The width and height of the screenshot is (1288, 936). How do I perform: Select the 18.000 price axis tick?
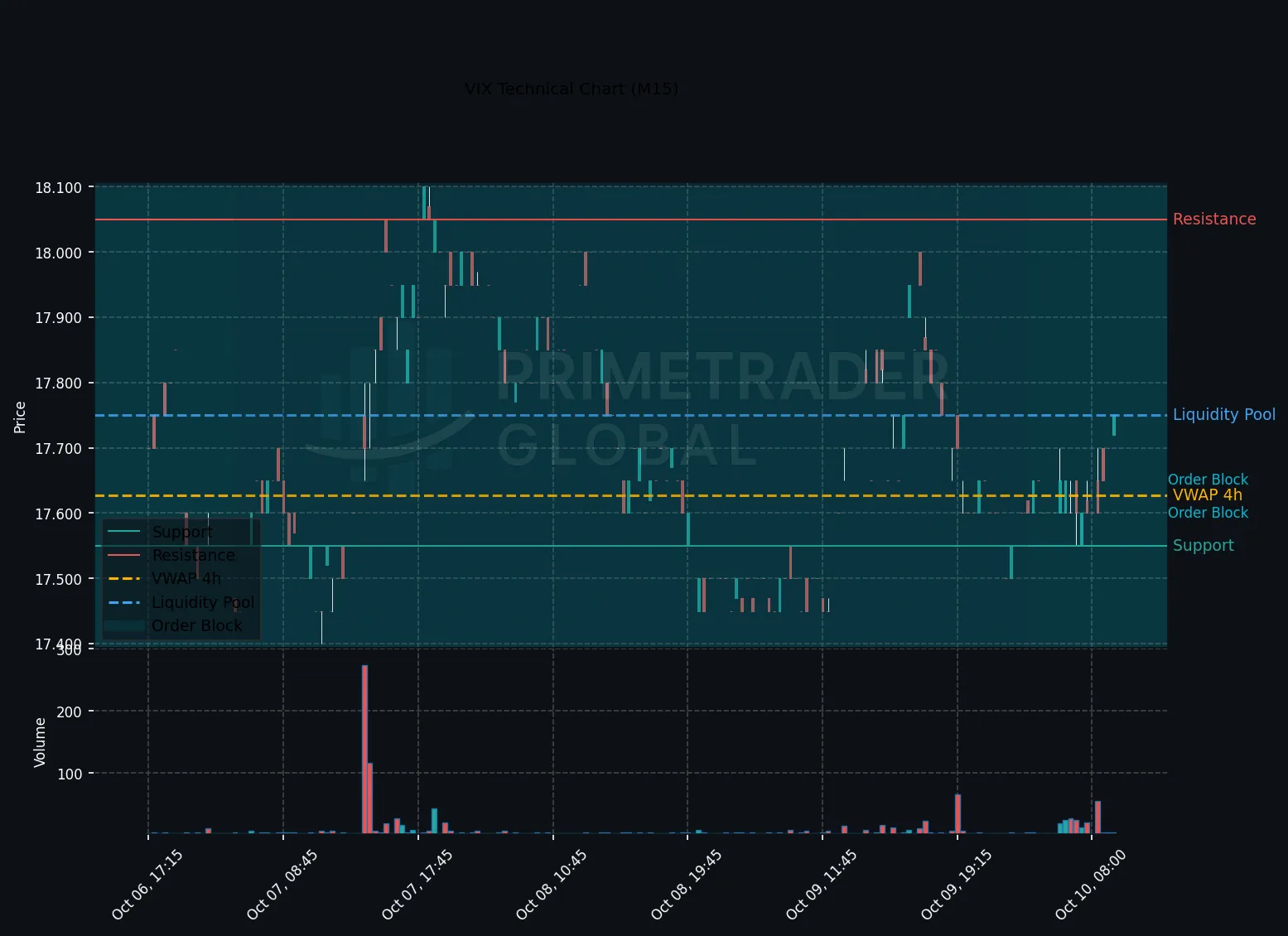(x=58, y=253)
